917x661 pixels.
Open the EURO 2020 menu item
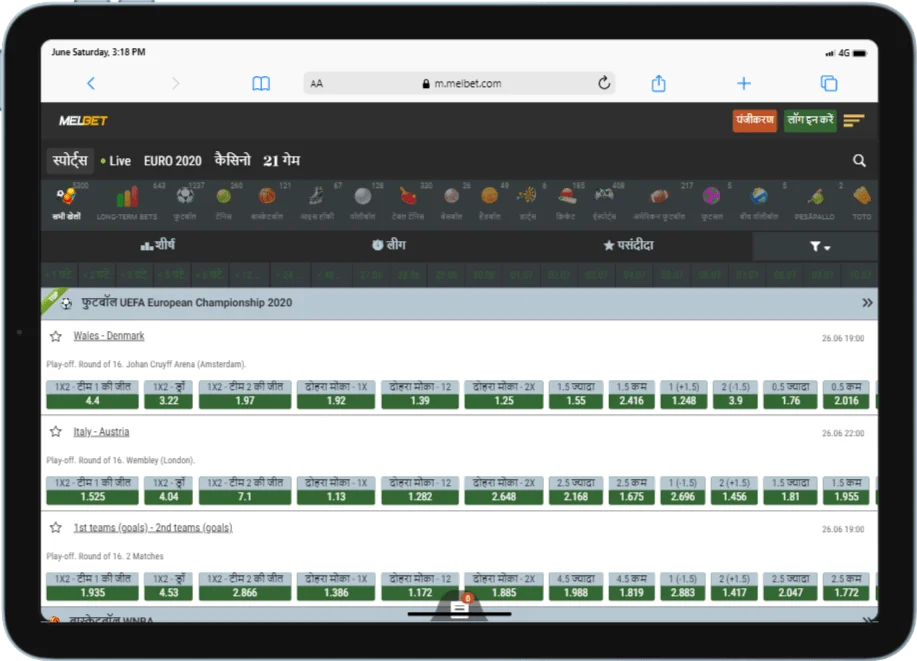click(173, 161)
